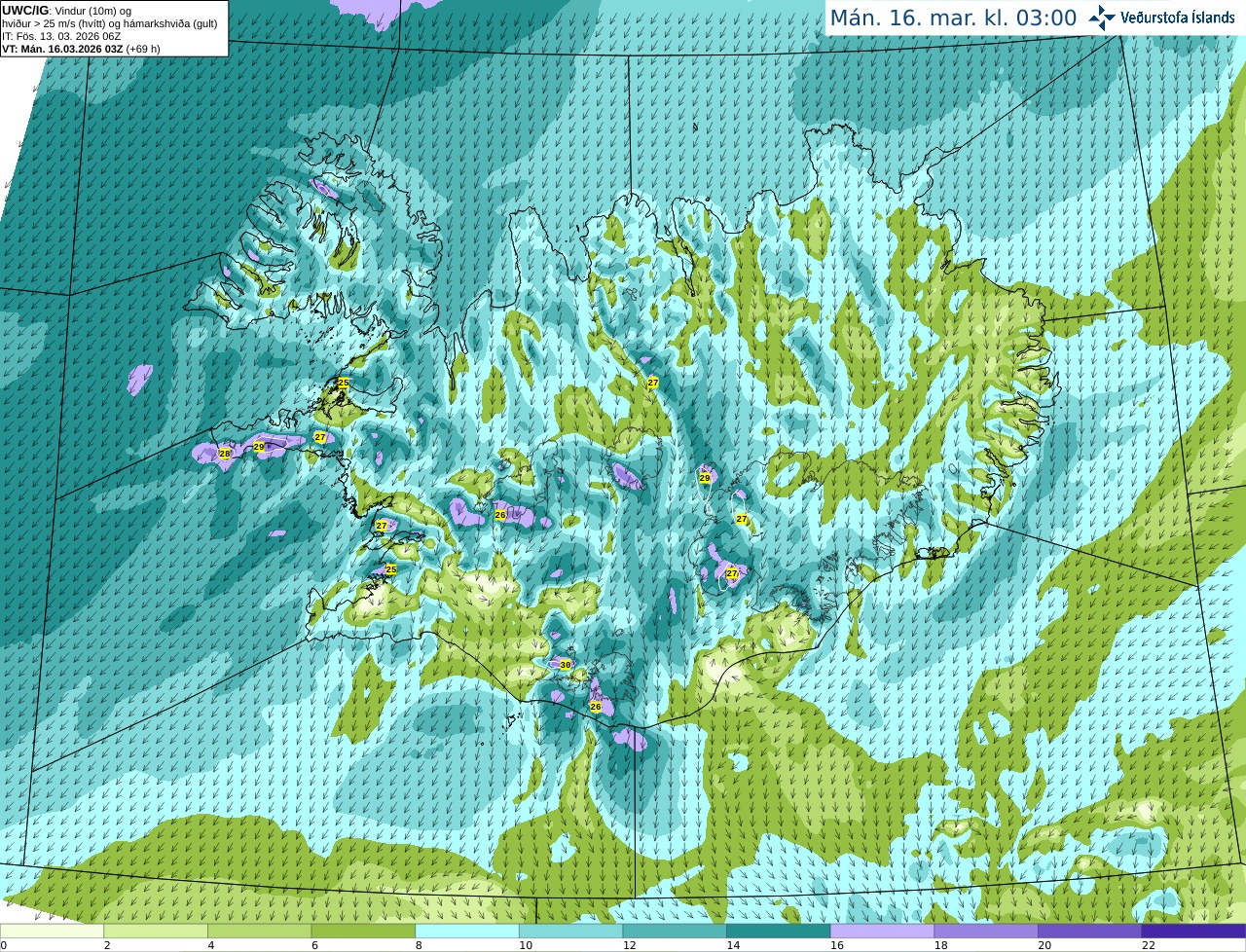The image size is (1246, 952).
Task: Pick the 14–16 m/s dark teal swatch
Action: [779, 931]
